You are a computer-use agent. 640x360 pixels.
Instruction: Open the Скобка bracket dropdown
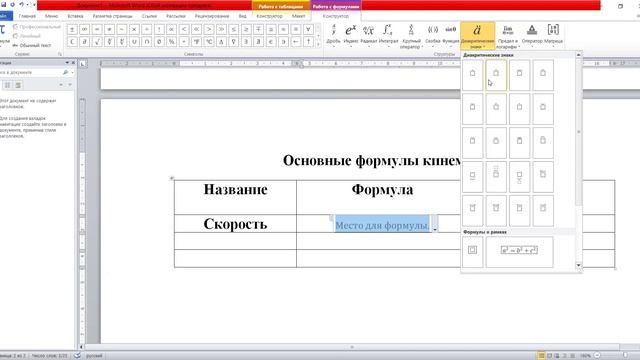[433, 36]
